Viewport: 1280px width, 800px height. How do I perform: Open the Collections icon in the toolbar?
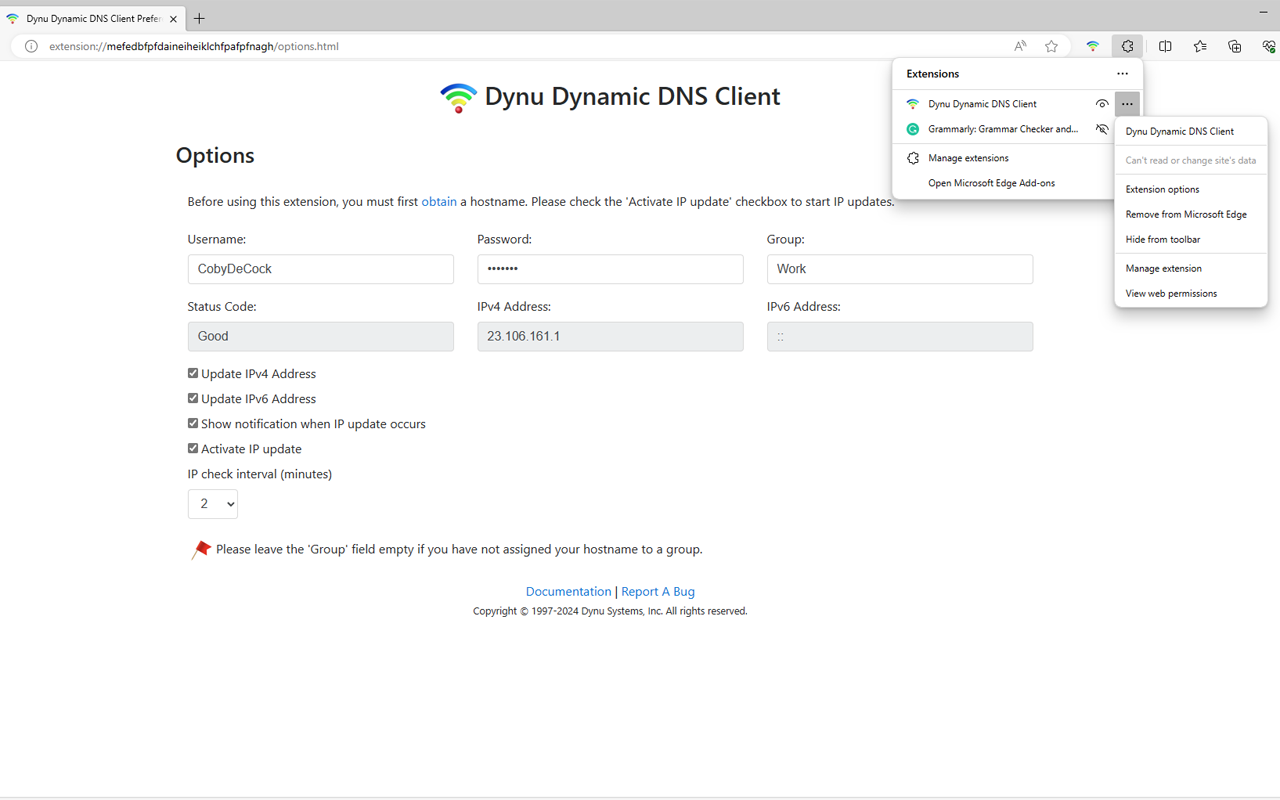point(1235,46)
